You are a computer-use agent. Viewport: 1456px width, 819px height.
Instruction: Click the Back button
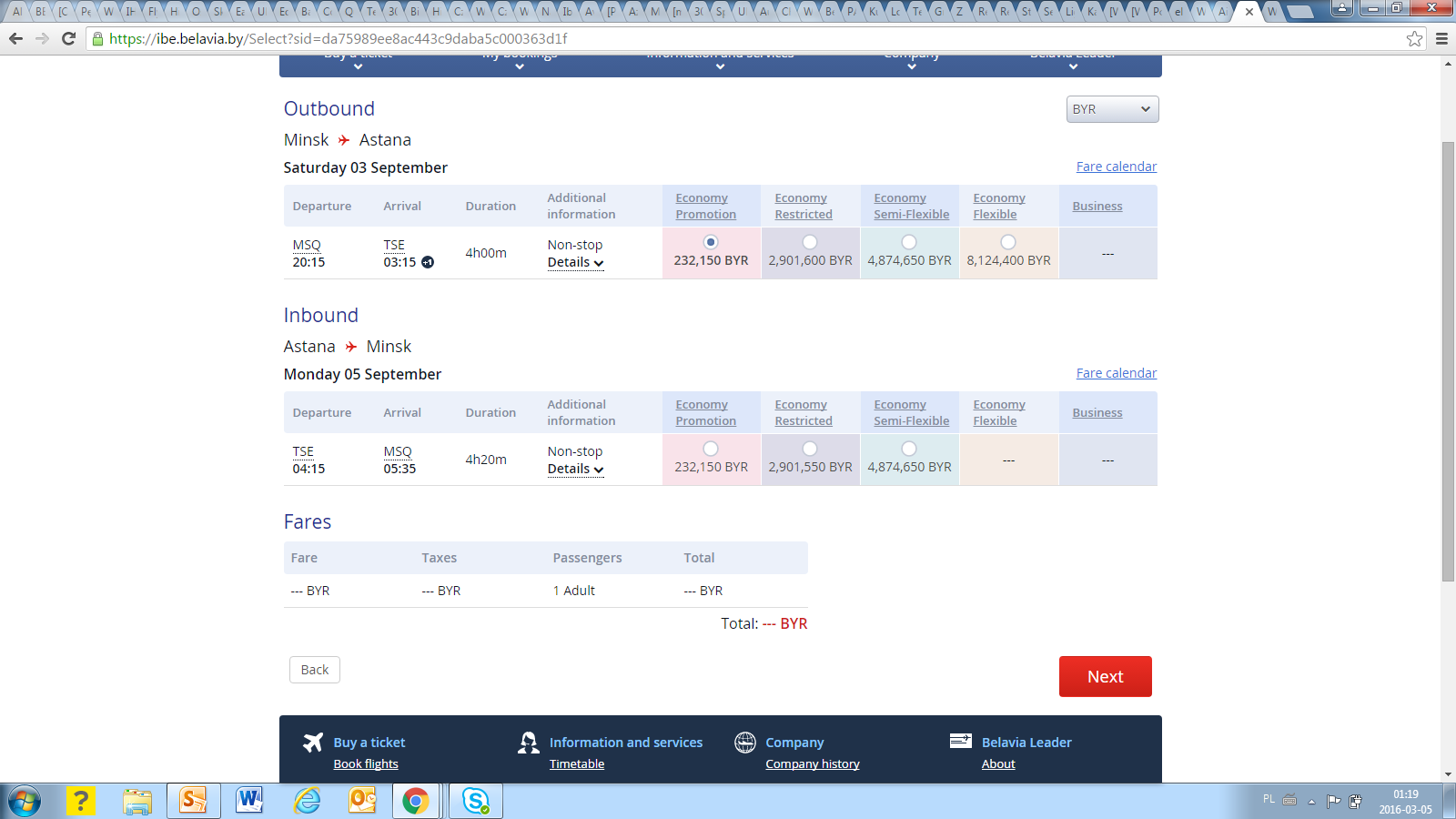coord(315,670)
